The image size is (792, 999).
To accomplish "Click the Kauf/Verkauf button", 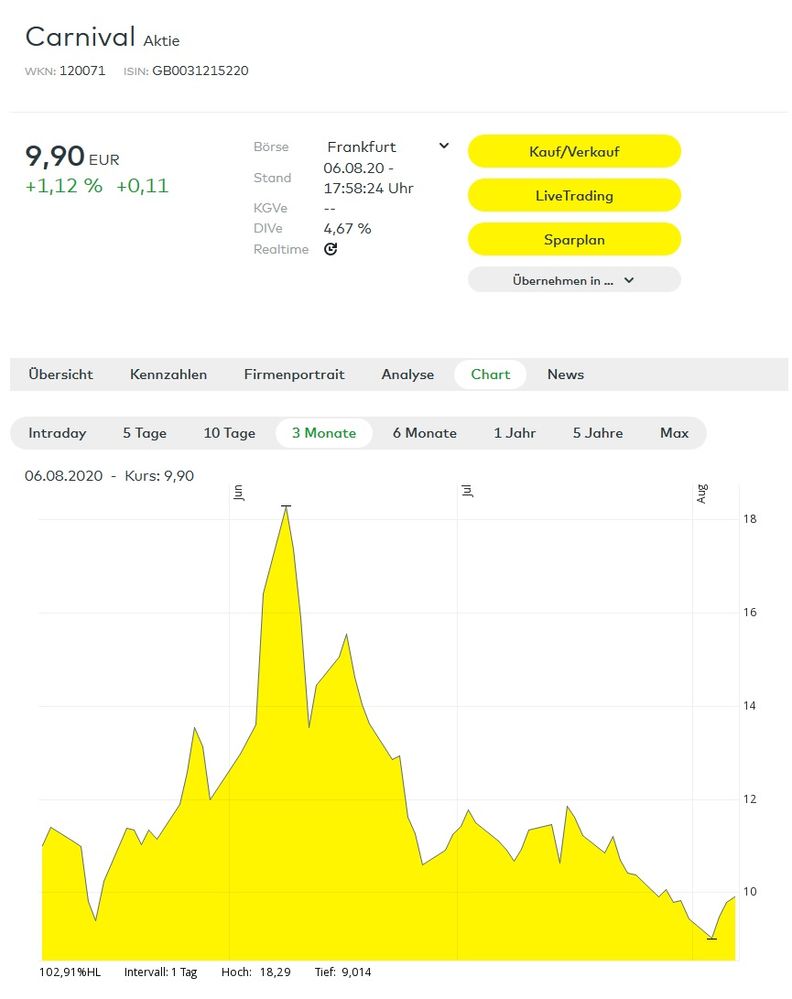I will (x=574, y=151).
